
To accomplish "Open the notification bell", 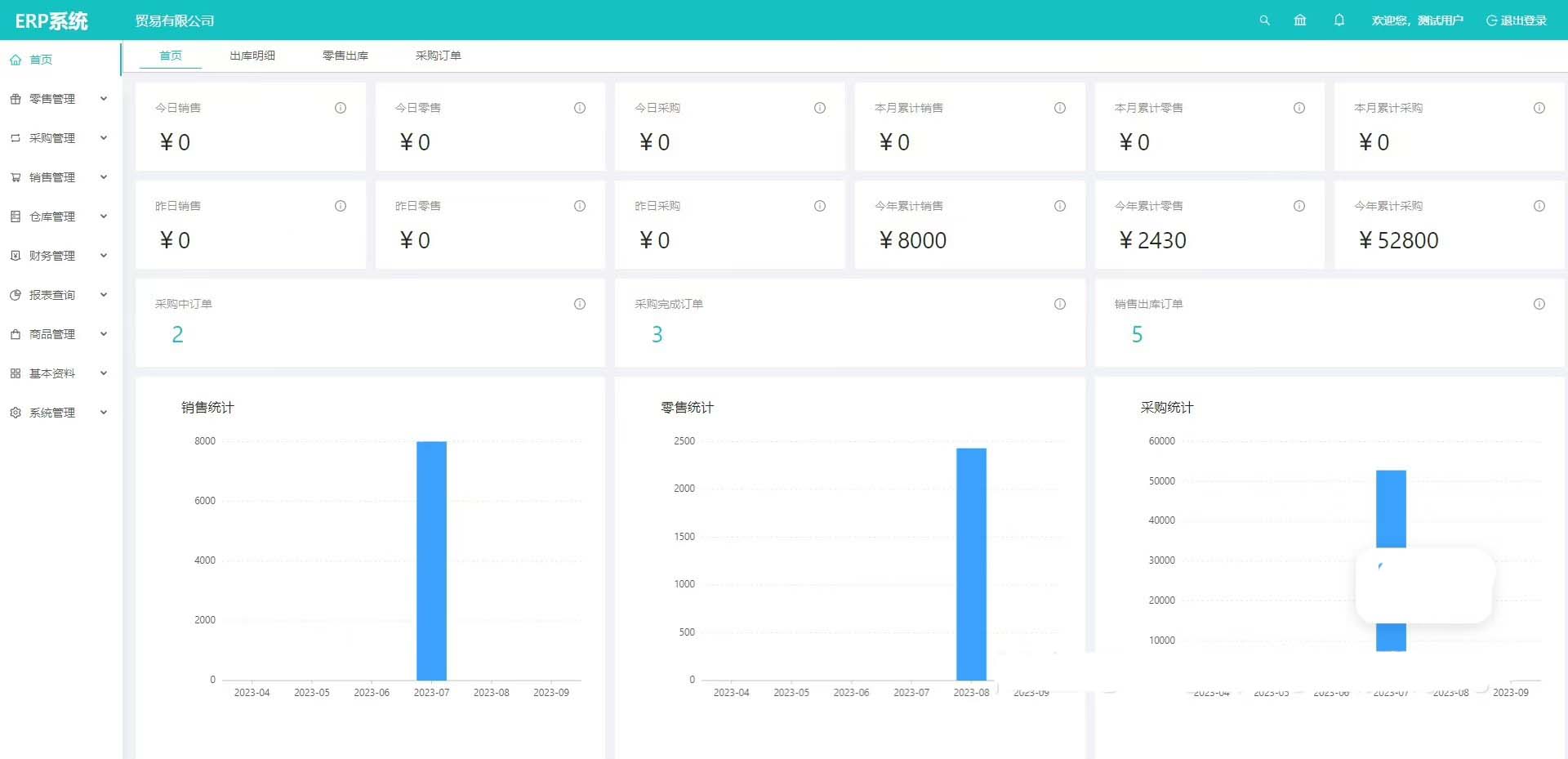I will pyautogui.click(x=1339, y=20).
